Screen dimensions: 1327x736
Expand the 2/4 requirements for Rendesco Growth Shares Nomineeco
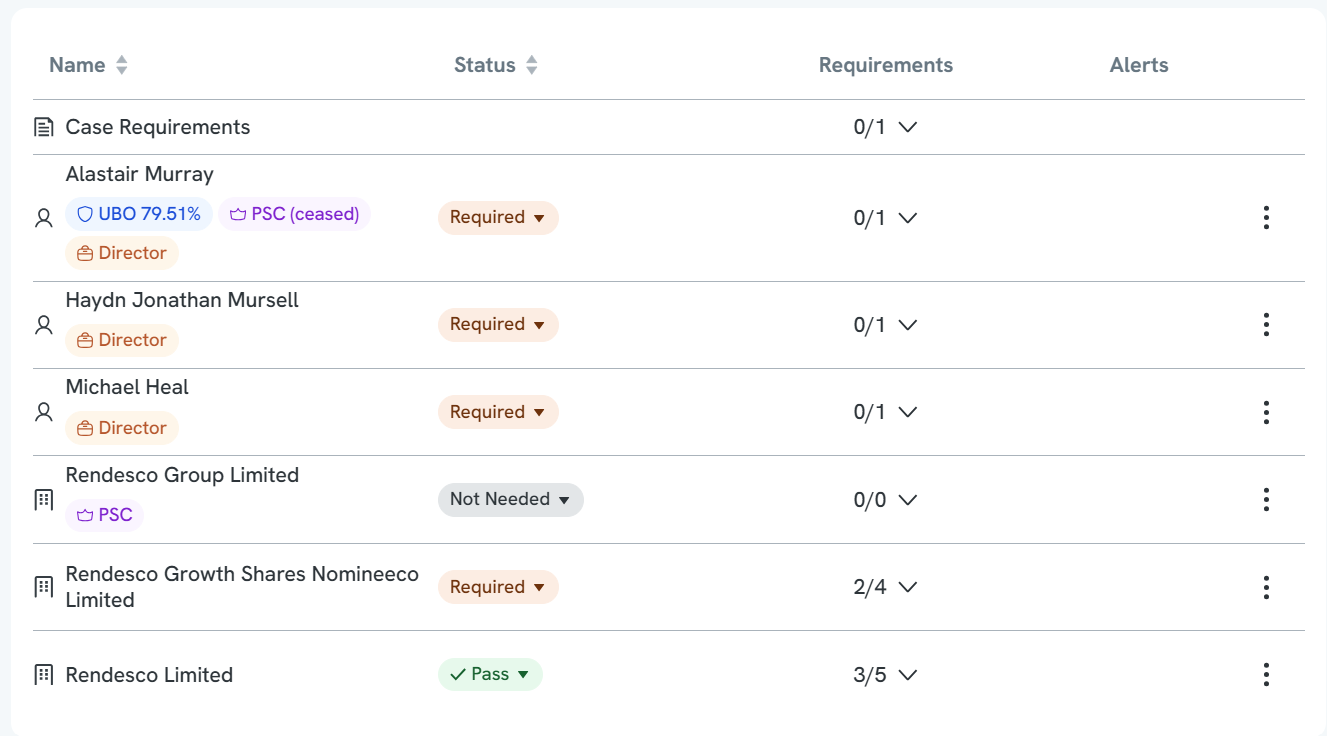click(x=907, y=588)
